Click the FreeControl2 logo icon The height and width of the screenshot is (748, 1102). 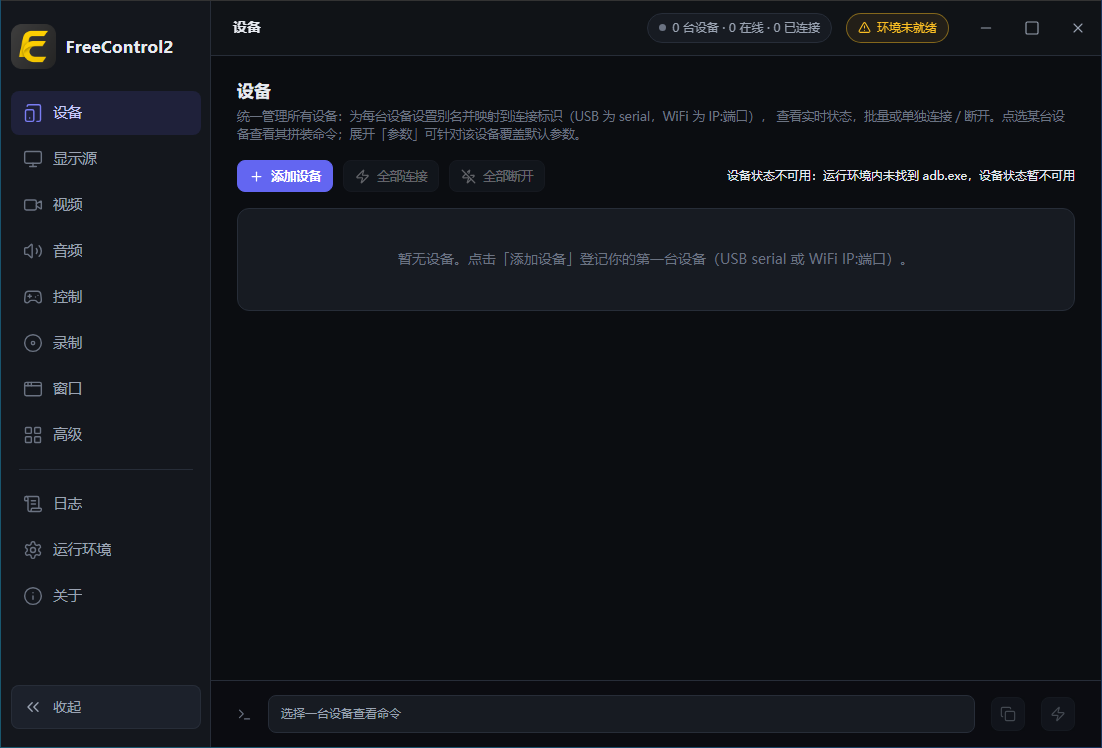click(x=33, y=46)
